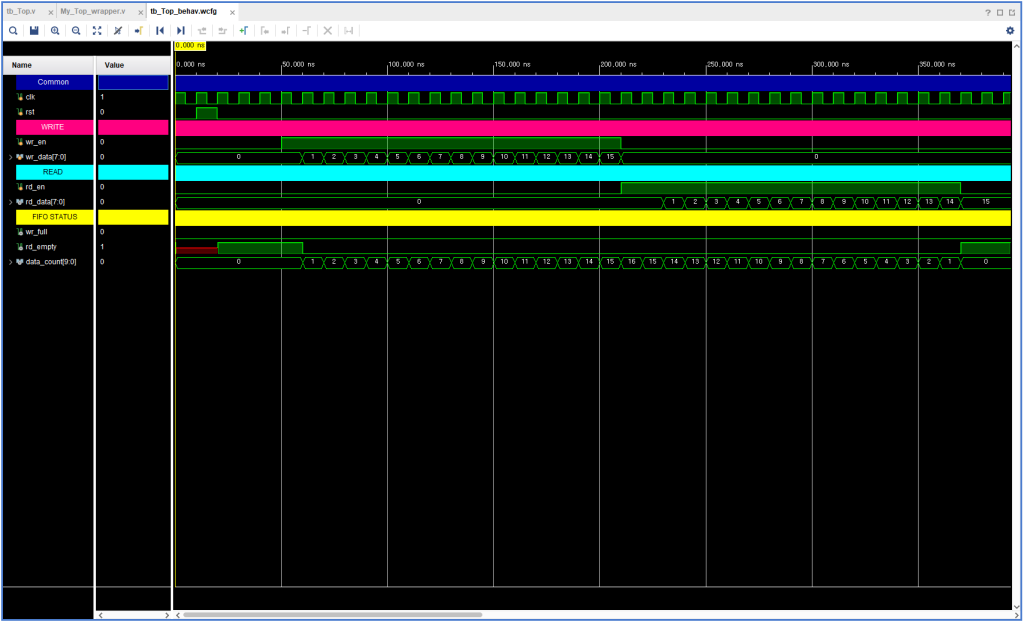The height and width of the screenshot is (622, 1024).
Task: Select the tb_Top_behav.wcfg tab
Action: coord(184,12)
